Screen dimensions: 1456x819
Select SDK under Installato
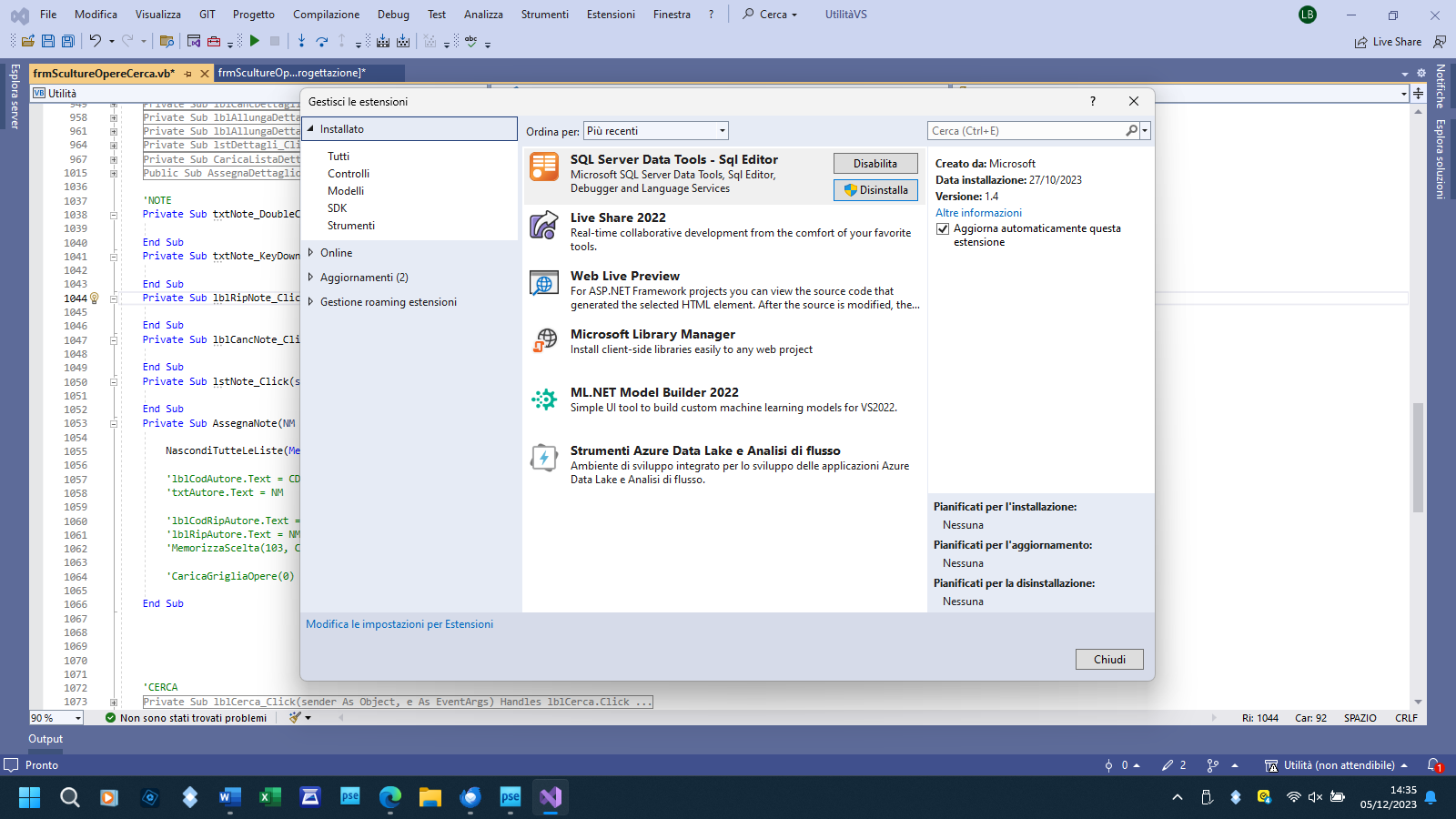coord(338,208)
